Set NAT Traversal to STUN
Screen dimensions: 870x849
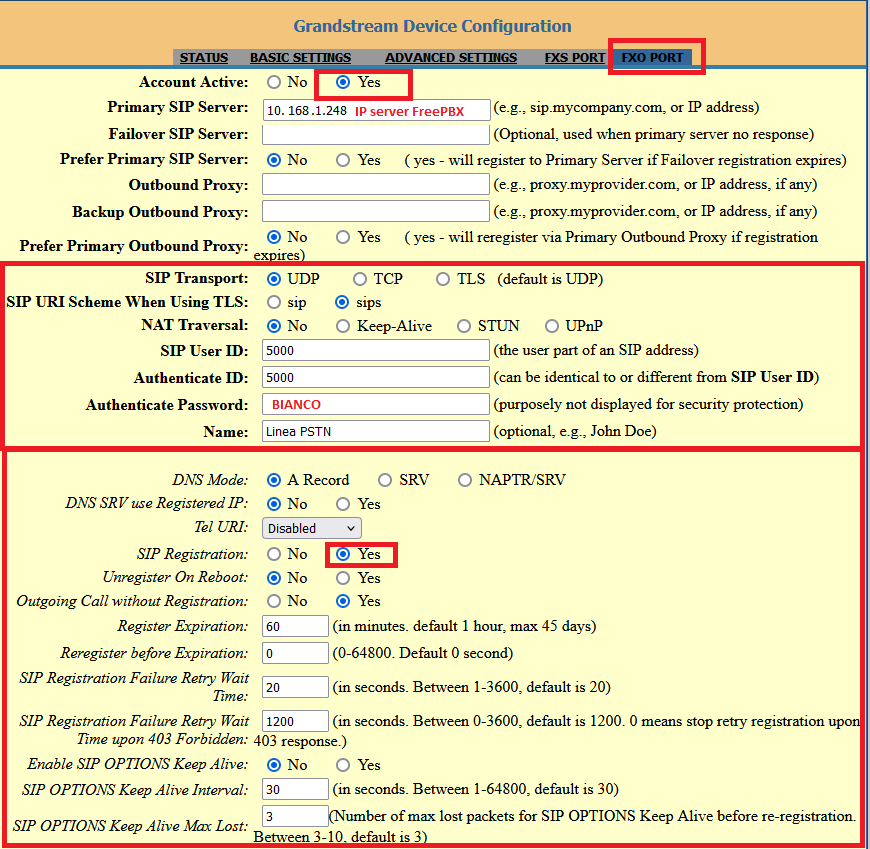click(x=464, y=326)
